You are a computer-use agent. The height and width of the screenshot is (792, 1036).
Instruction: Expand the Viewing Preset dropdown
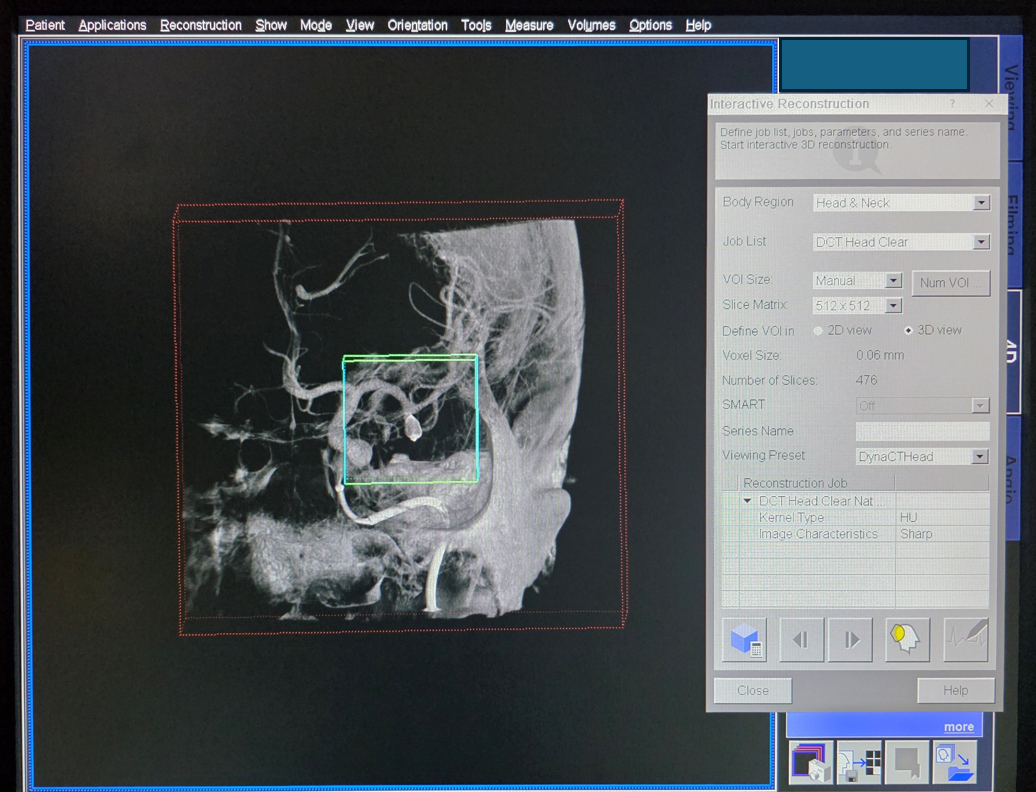980,457
